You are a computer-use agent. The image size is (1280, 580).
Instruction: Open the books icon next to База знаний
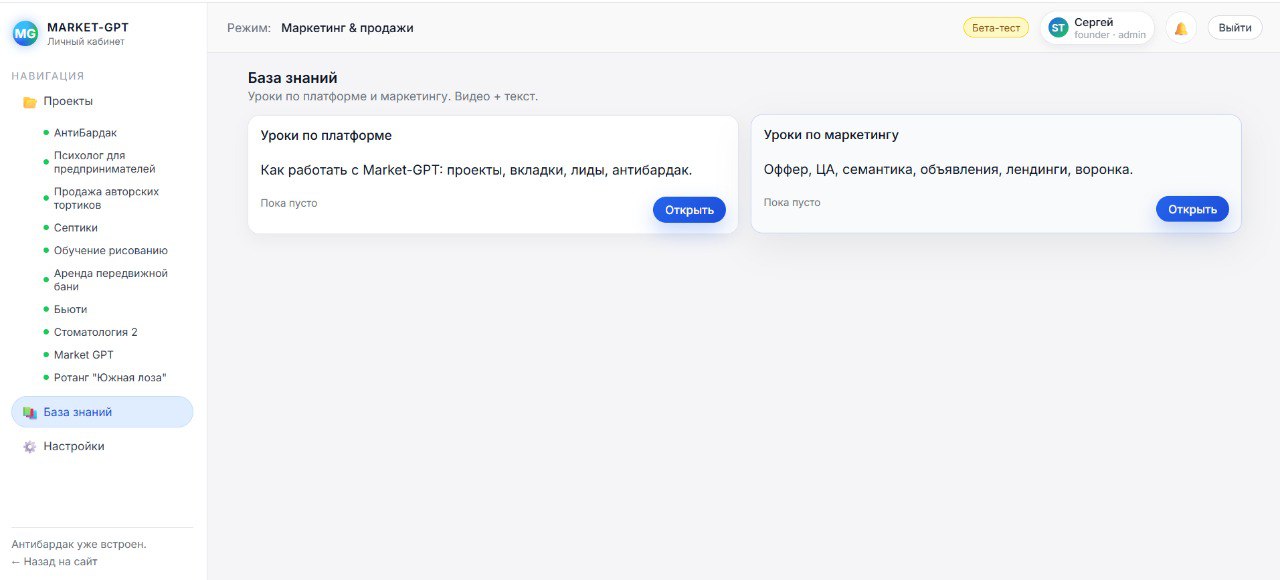point(31,411)
